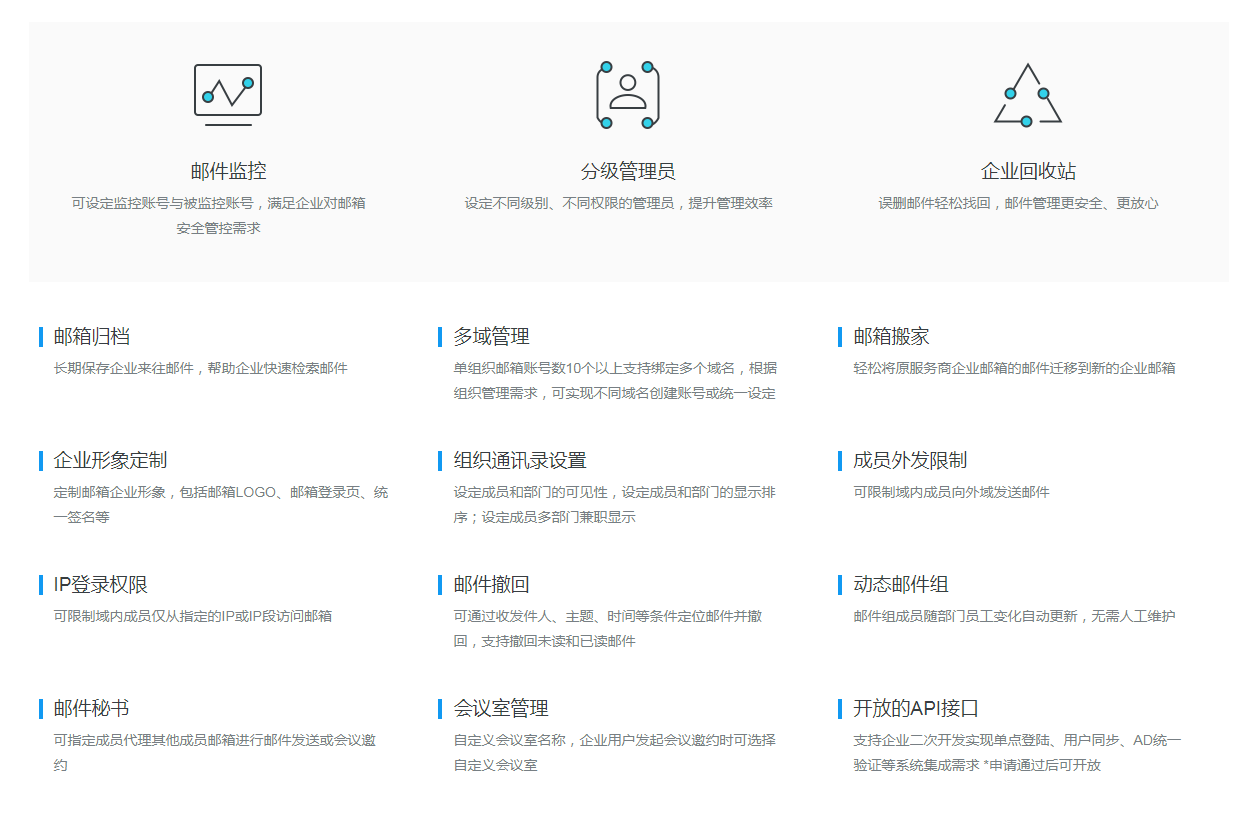The height and width of the screenshot is (814, 1255).
Task: Select the 邮件监控 heading
Action: coord(228,171)
